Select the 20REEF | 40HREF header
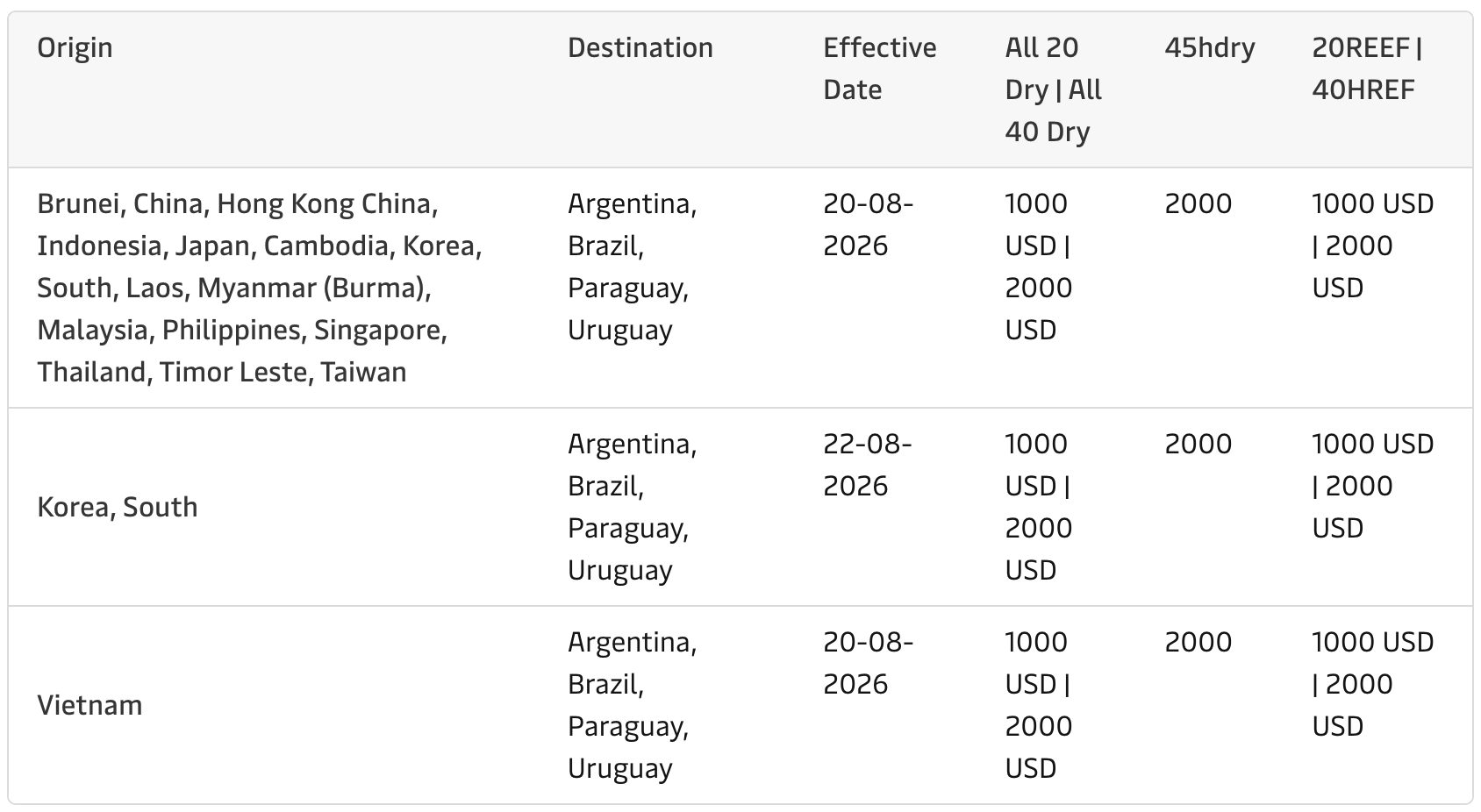Image resolution: width=1481 pixels, height=812 pixels. 1367,68
